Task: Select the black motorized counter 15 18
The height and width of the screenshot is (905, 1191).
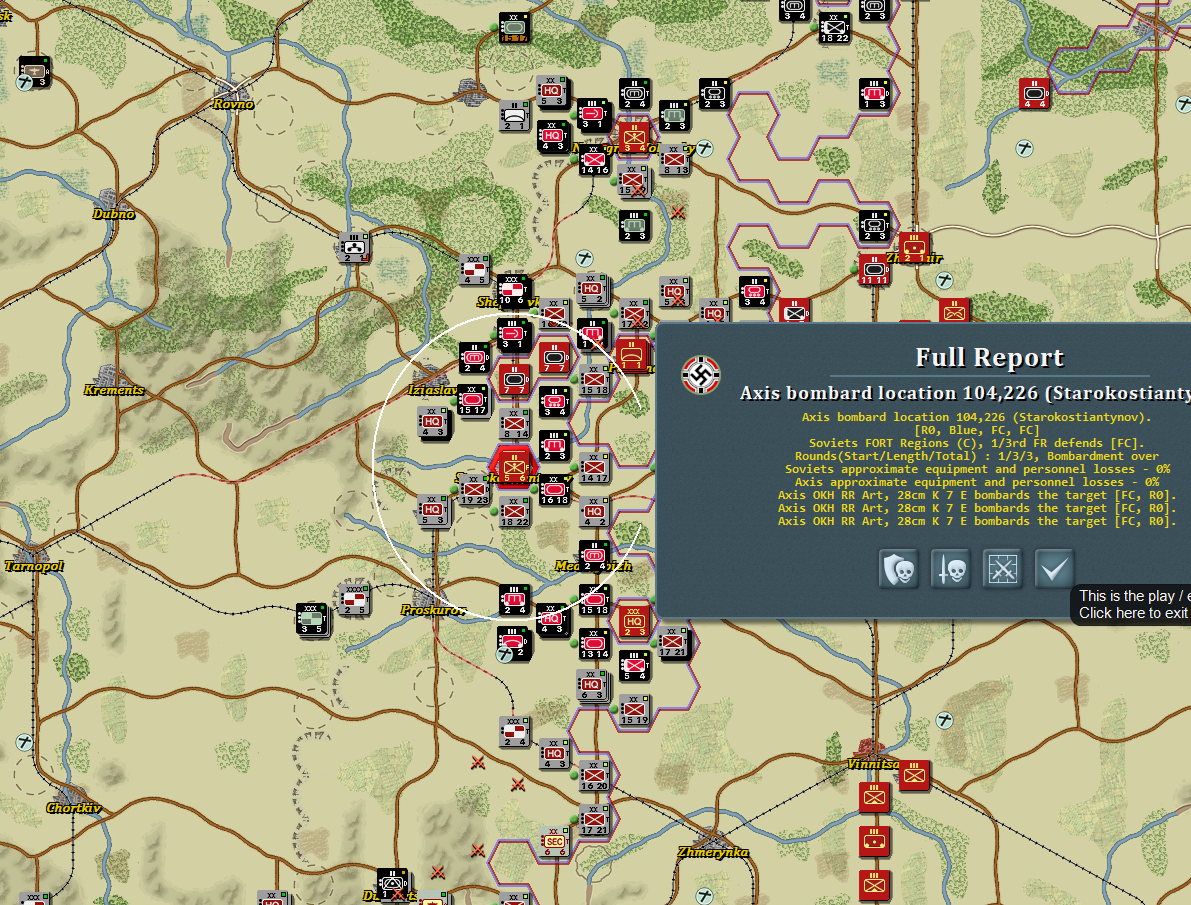Action: click(594, 600)
